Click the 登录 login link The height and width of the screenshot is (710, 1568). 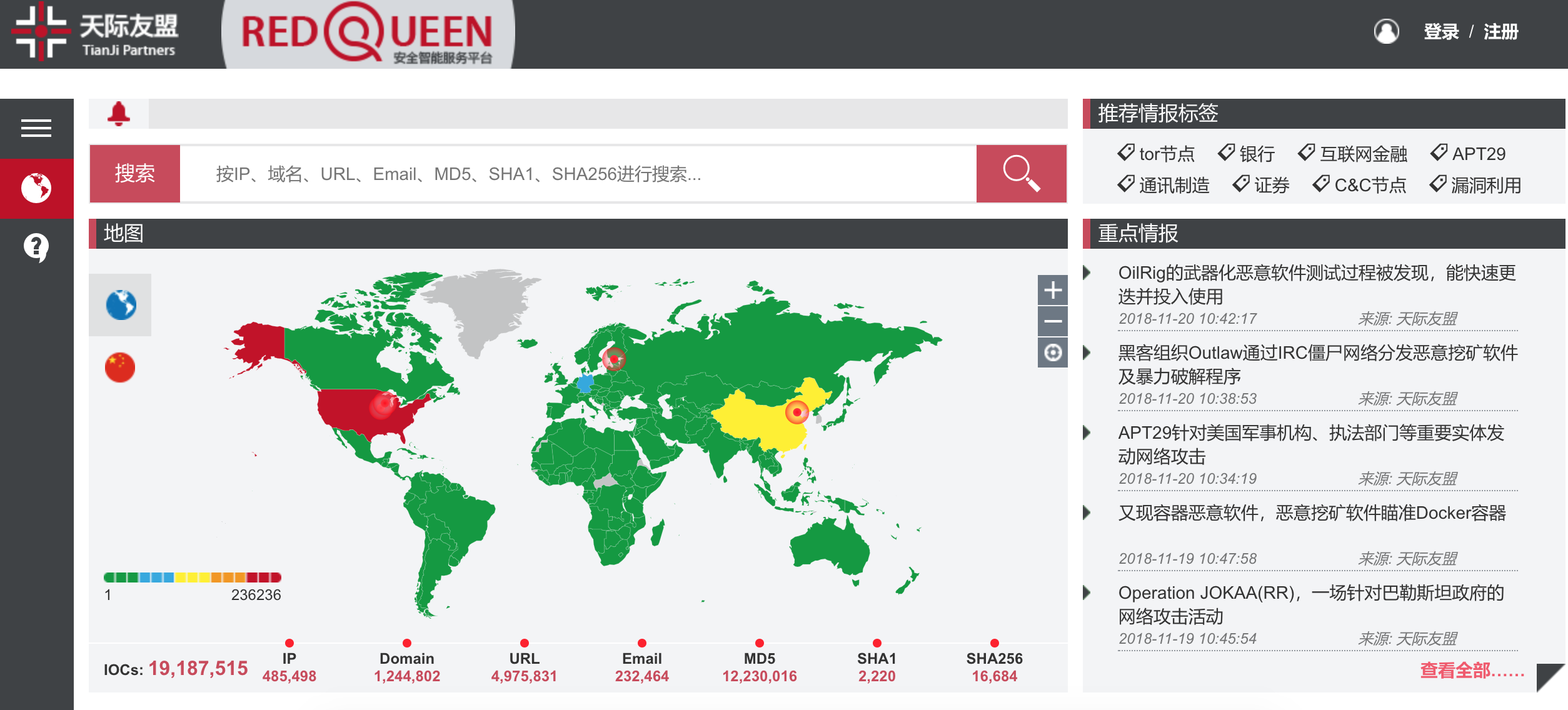(1441, 31)
